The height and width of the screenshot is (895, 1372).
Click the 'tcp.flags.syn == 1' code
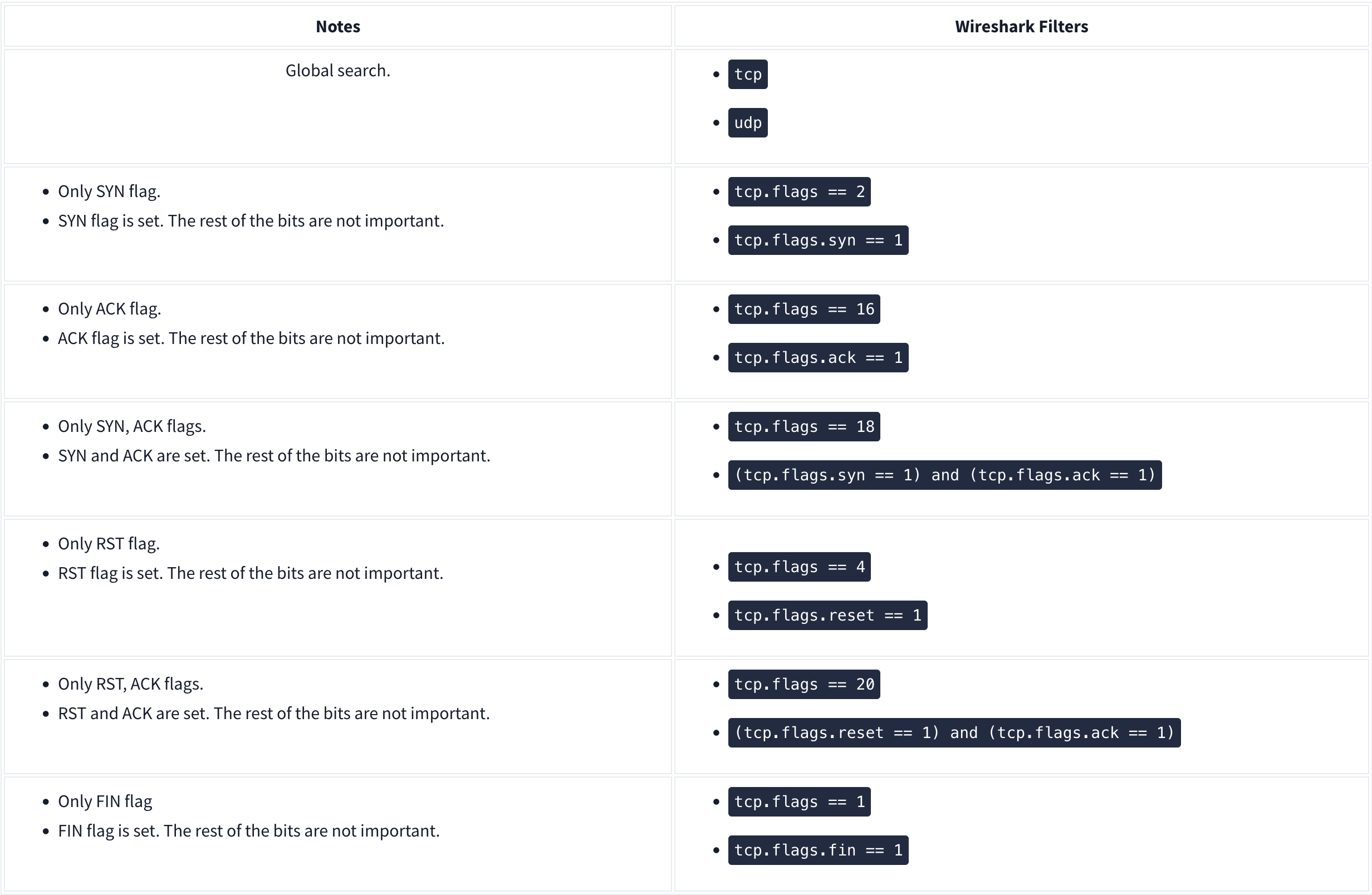click(x=817, y=240)
